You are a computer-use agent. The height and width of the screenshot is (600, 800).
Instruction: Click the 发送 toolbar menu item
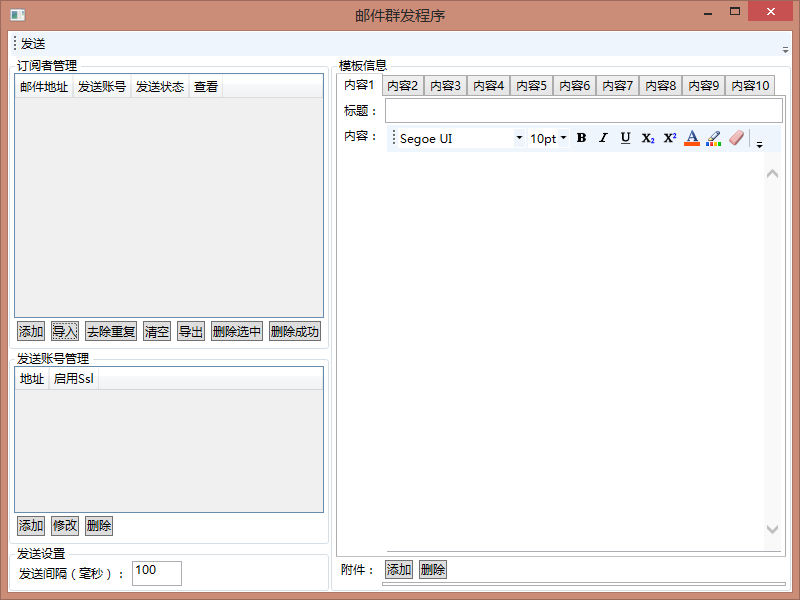(x=33, y=44)
